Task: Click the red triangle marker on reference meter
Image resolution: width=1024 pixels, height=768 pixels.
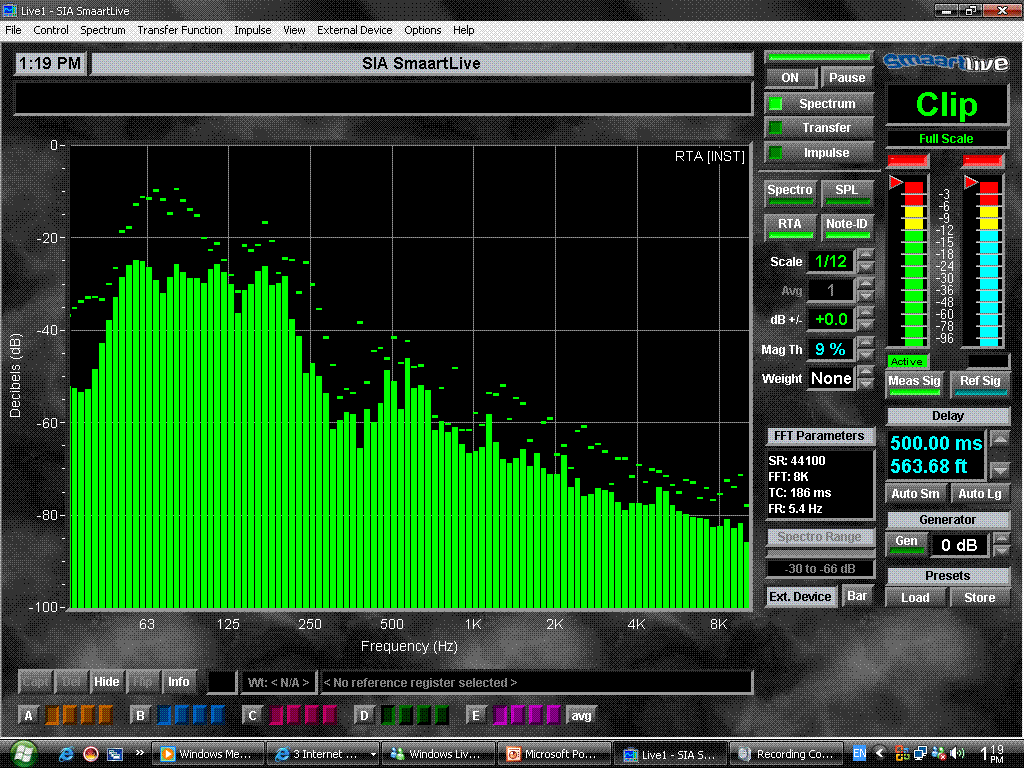Action: click(971, 182)
